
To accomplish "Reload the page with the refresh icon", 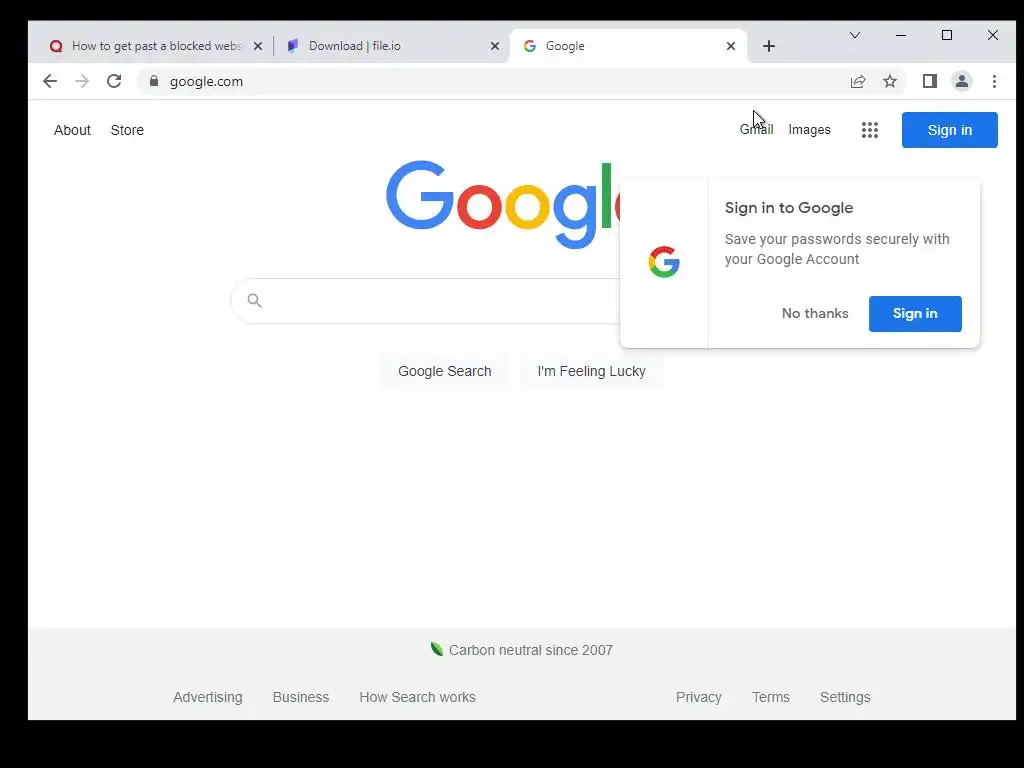I will (114, 82).
